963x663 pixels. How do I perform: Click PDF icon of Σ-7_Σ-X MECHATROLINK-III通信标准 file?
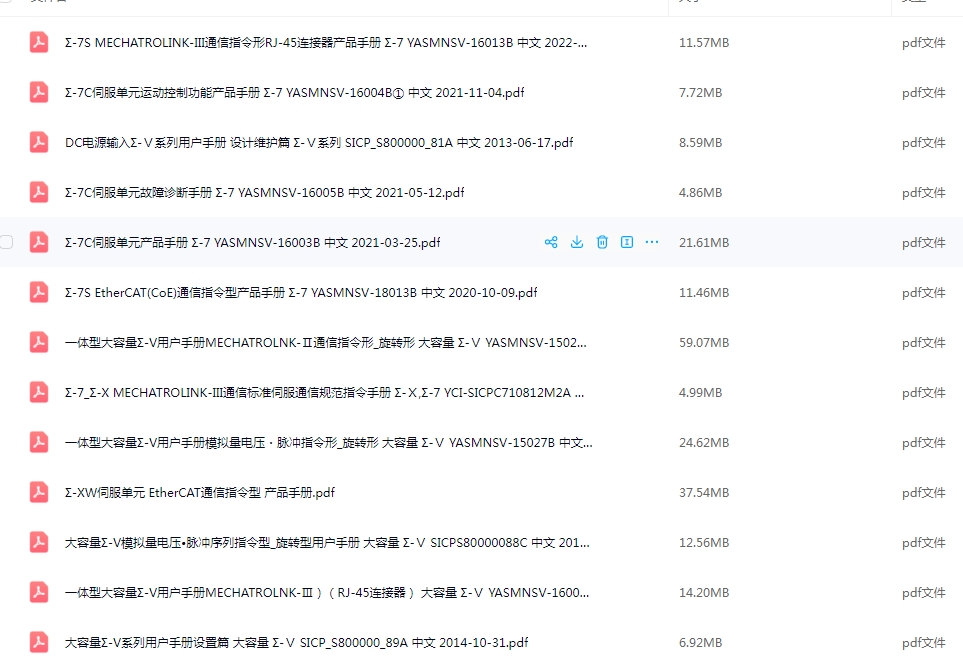point(39,392)
